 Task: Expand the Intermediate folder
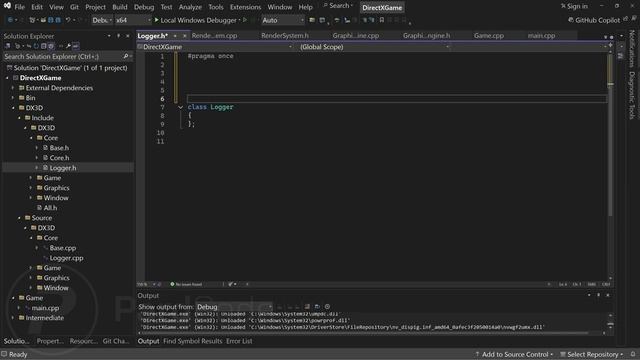[x=13, y=318]
